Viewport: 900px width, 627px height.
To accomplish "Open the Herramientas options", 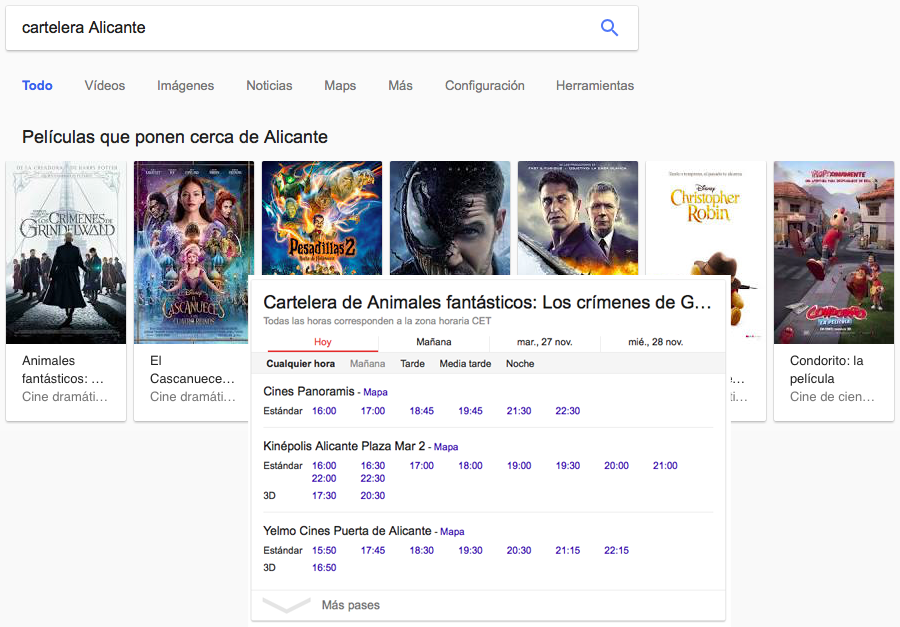I will click(594, 86).
